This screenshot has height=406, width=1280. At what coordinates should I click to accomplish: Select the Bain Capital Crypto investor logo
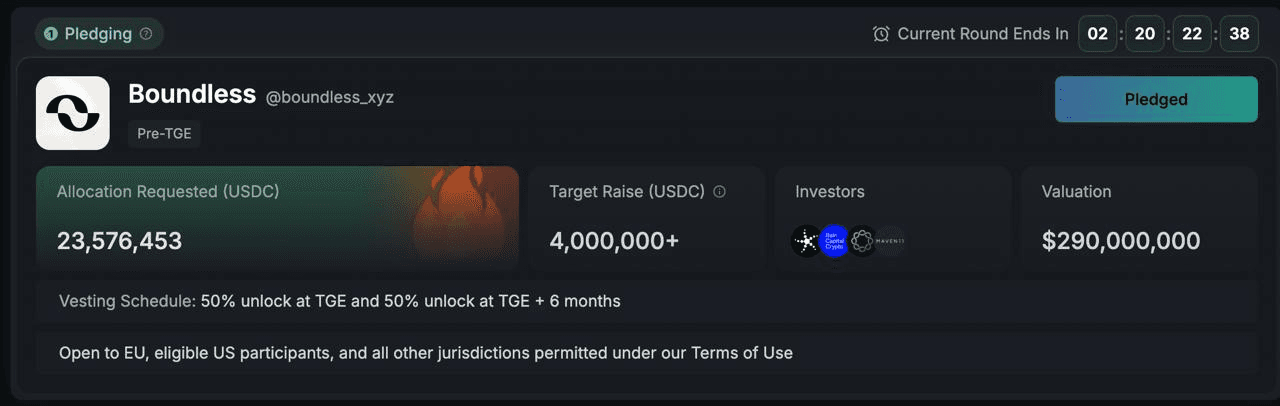(x=833, y=241)
